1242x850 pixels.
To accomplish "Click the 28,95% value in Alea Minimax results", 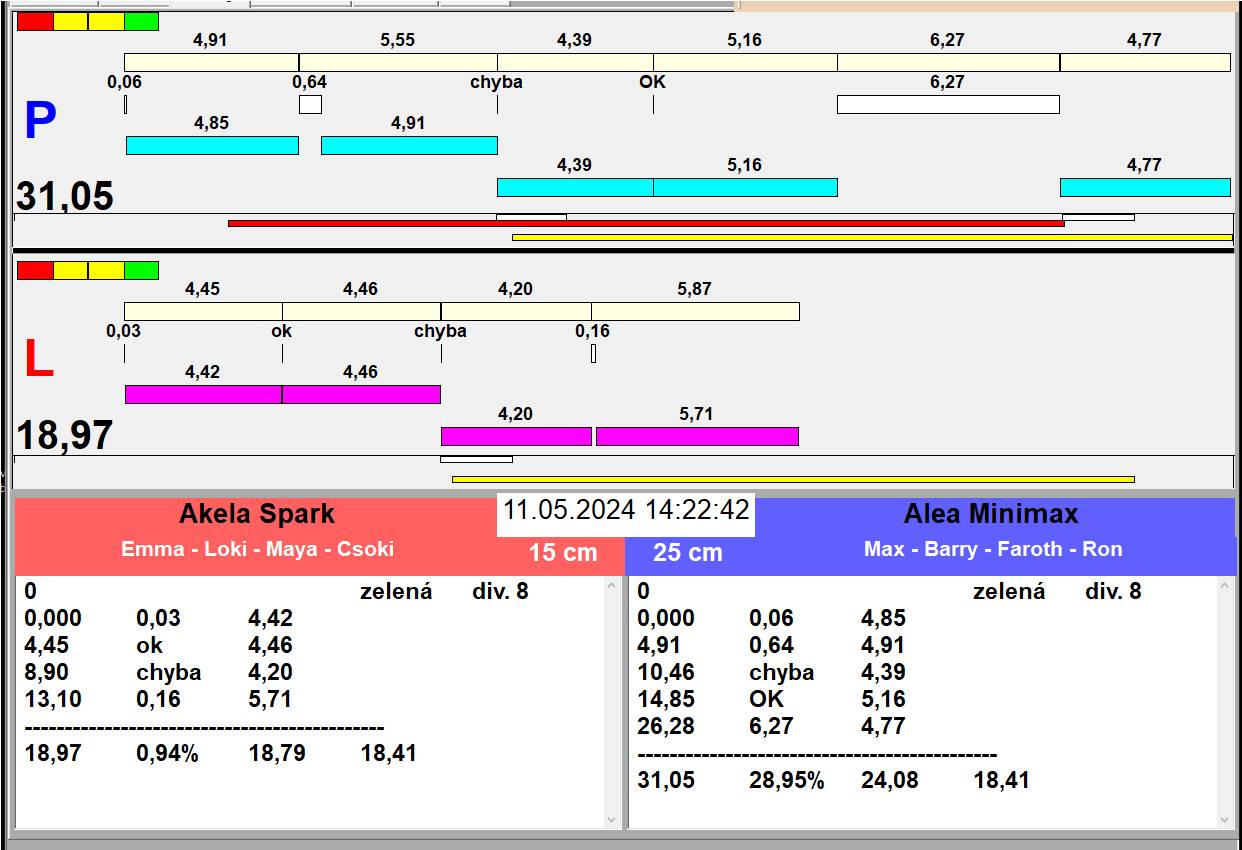I will pyautogui.click(x=786, y=780).
